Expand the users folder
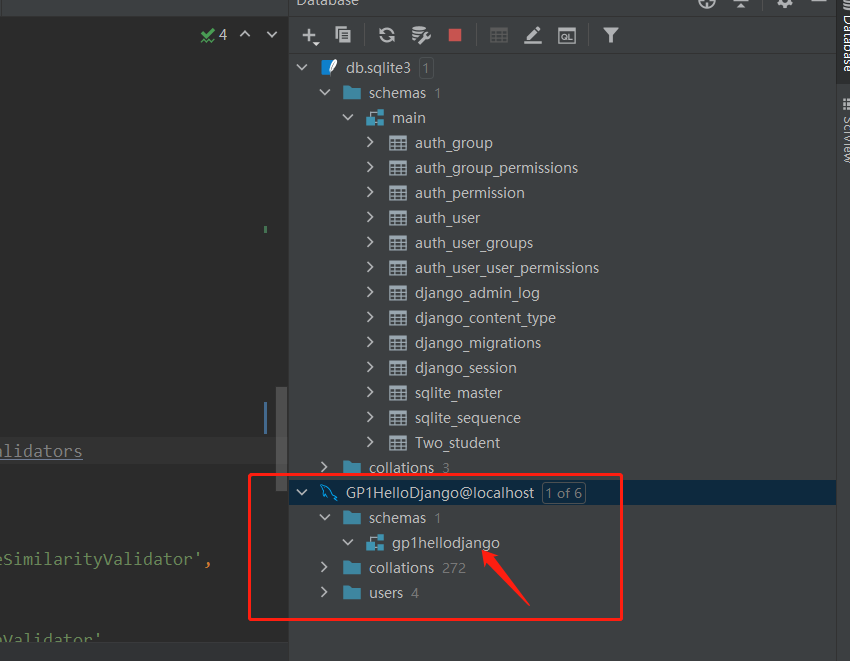Viewport: 850px width, 661px height. pos(324,592)
